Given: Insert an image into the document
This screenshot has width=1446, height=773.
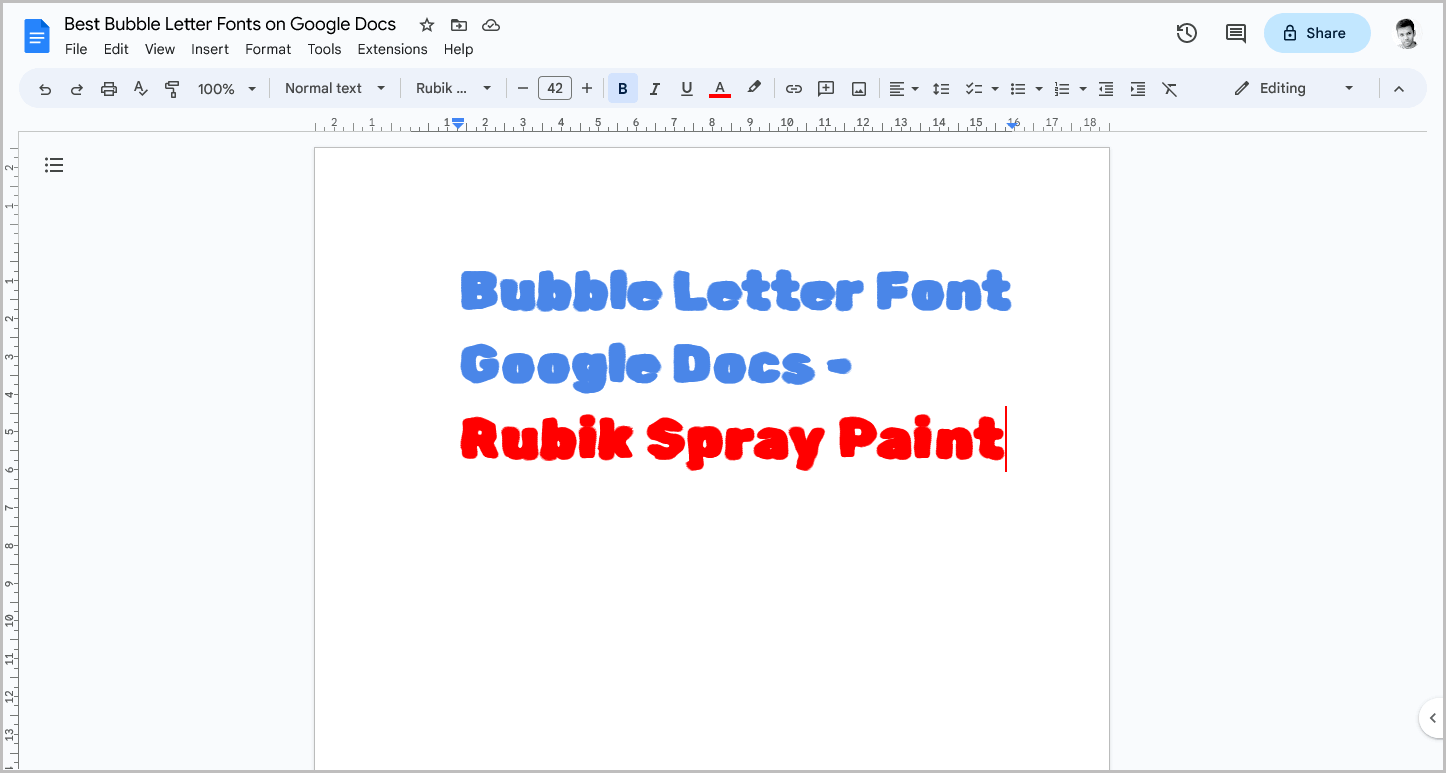Looking at the screenshot, I should click(x=858, y=88).
